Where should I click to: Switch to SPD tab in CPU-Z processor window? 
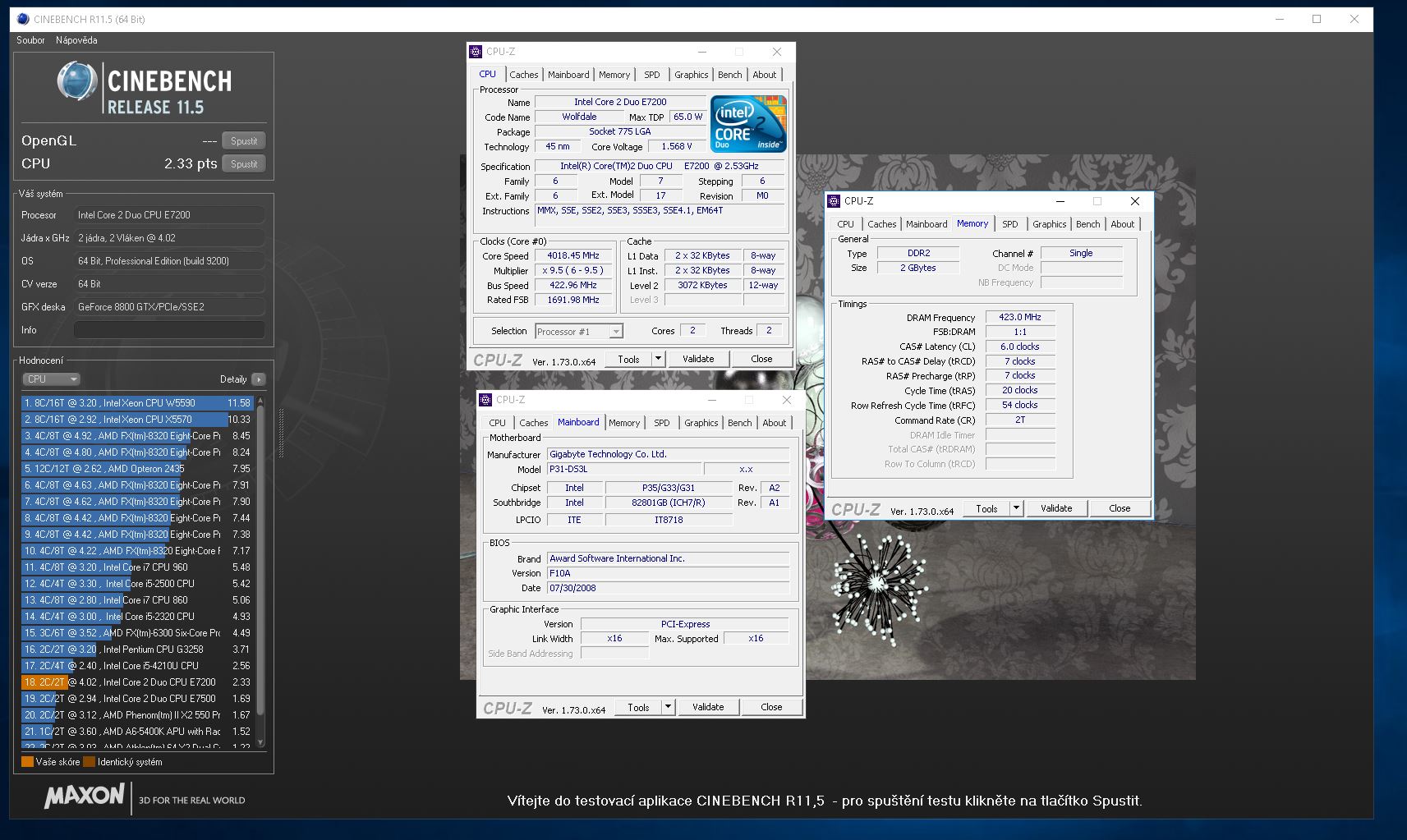[x=652, y=75]
